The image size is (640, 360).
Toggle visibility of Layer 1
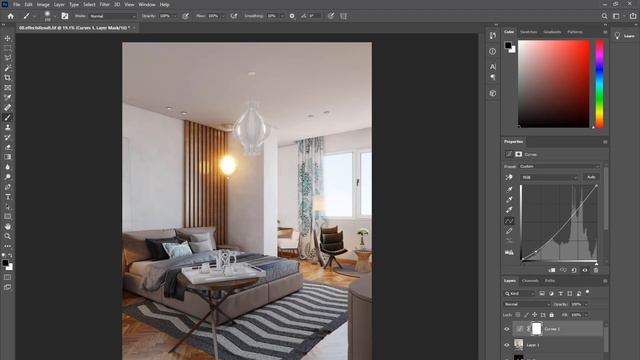(507, 345)
